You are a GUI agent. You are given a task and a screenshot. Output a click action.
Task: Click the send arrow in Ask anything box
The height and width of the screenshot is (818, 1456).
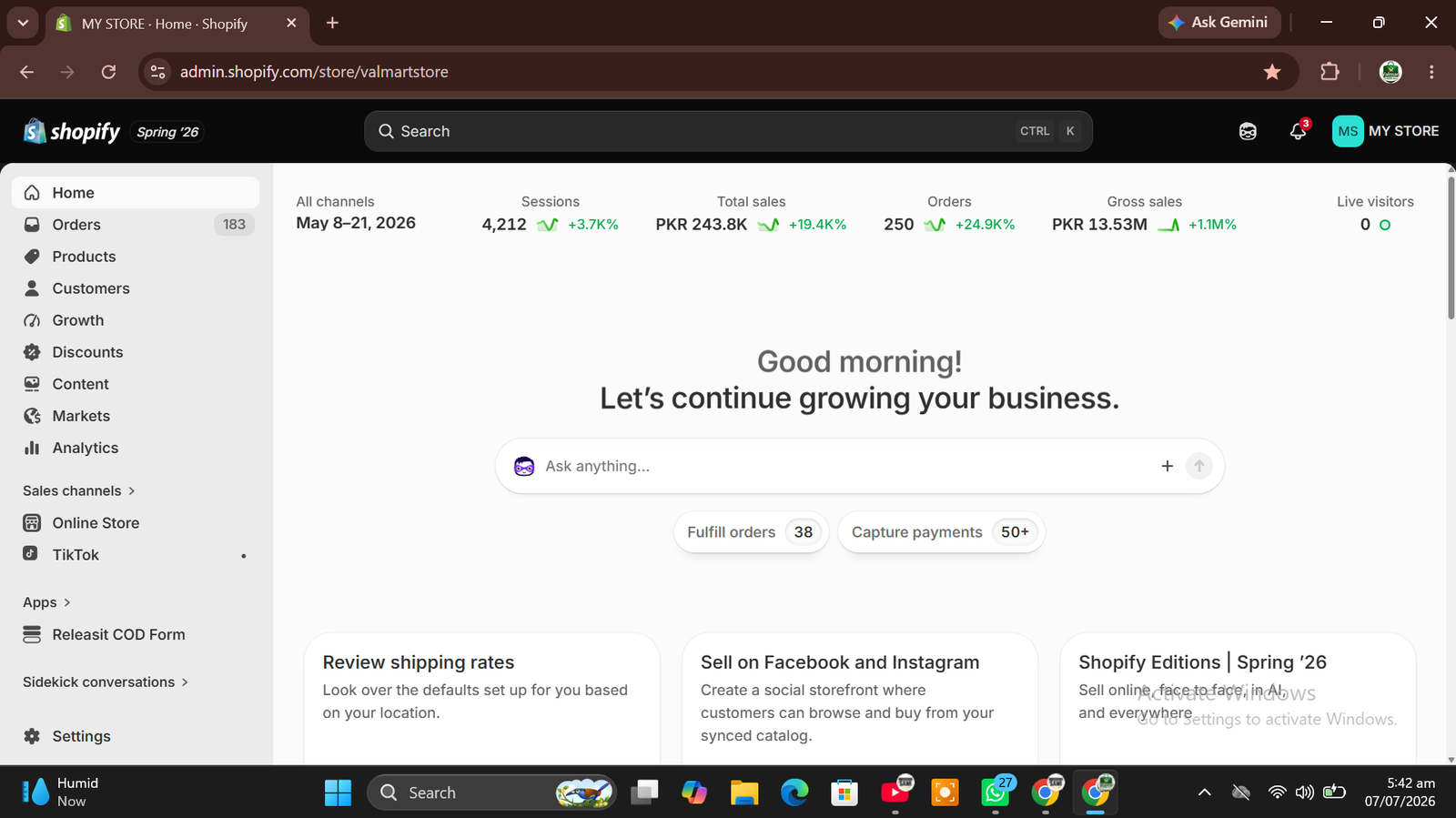pyautogui.click(x=1199, y=466)
